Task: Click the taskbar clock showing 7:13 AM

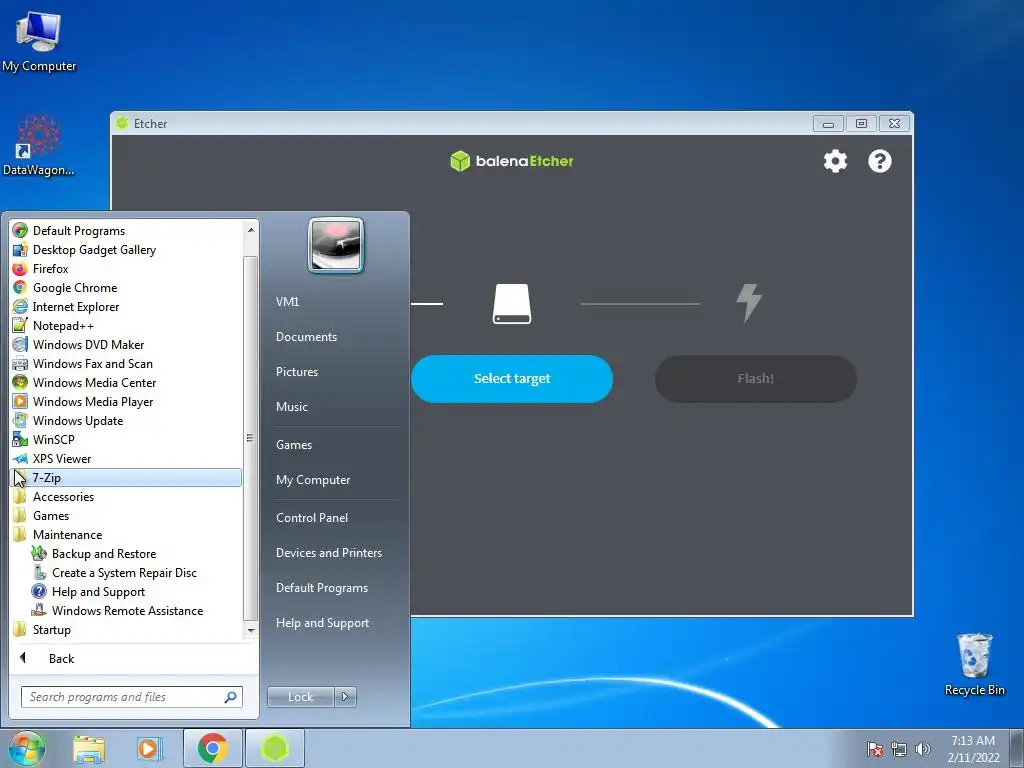Action: (973, 749)
